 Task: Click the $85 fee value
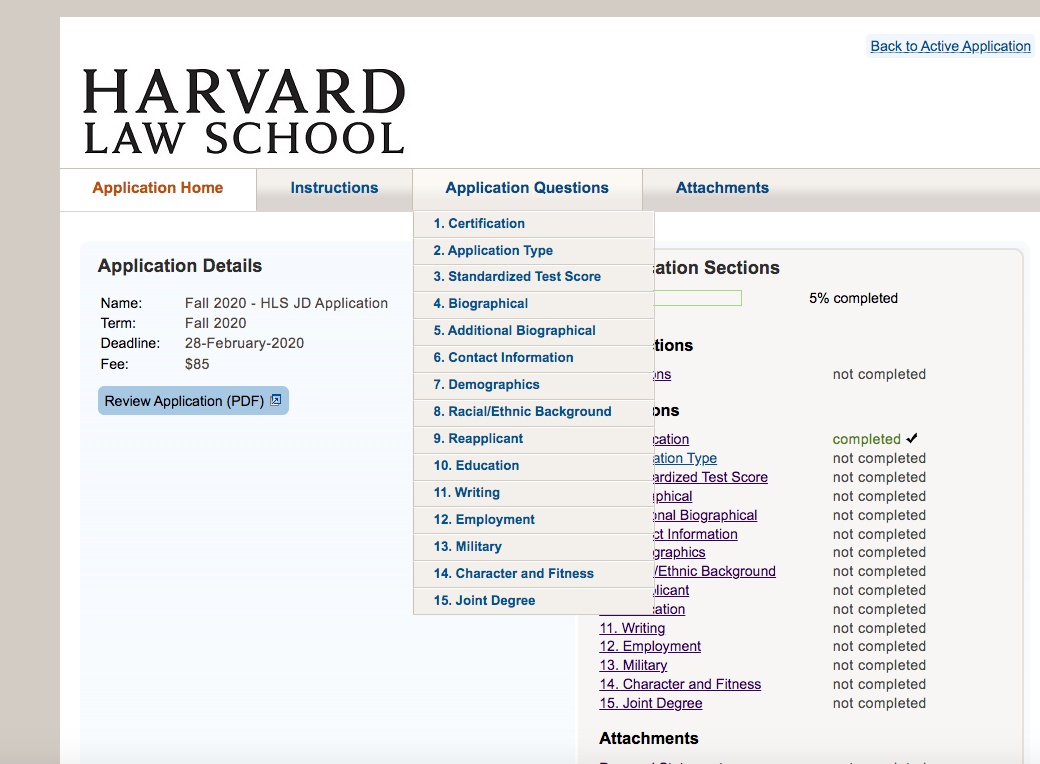point(197,364)
